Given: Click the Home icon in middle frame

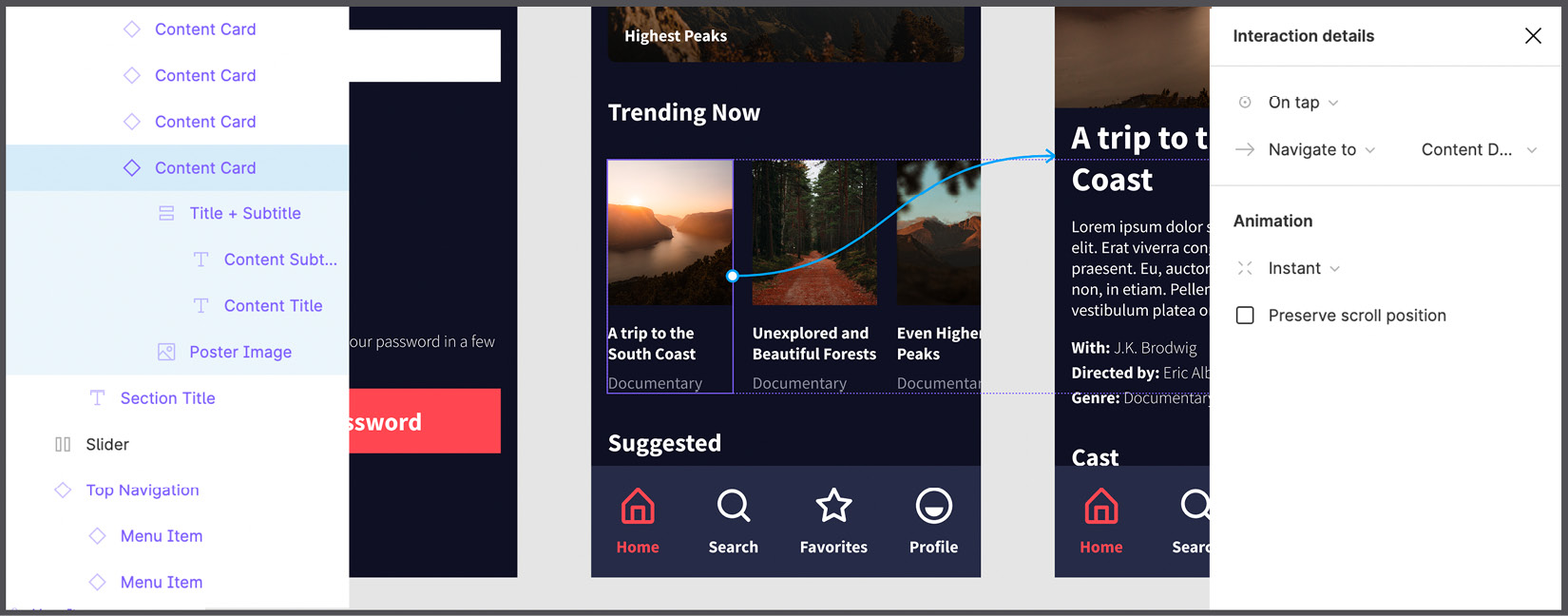Looking at the screenshot, I should coord(638,507).
